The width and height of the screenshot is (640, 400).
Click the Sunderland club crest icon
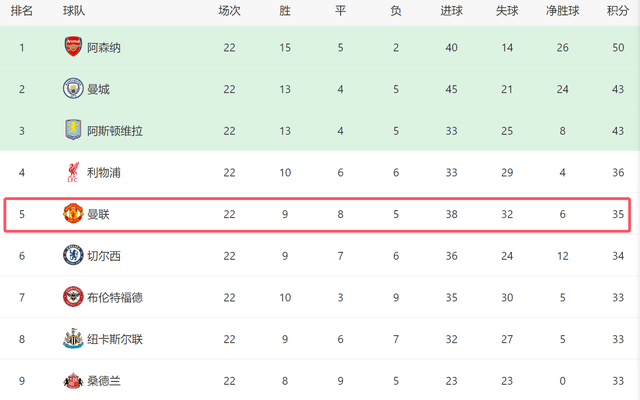click(x=72, y=381)
